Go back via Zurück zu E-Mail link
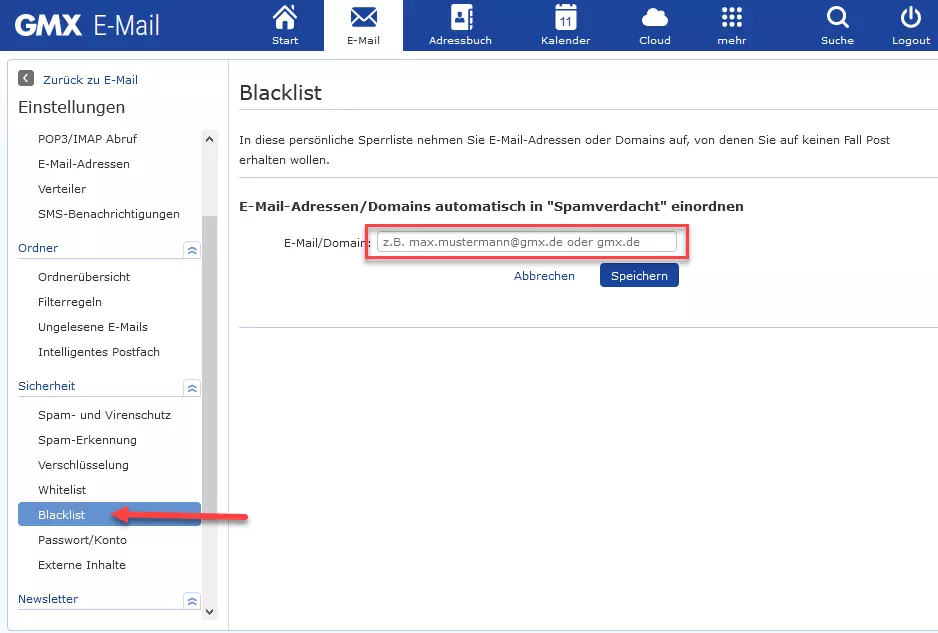The image size is (938, 633). (x=90, y=80)
